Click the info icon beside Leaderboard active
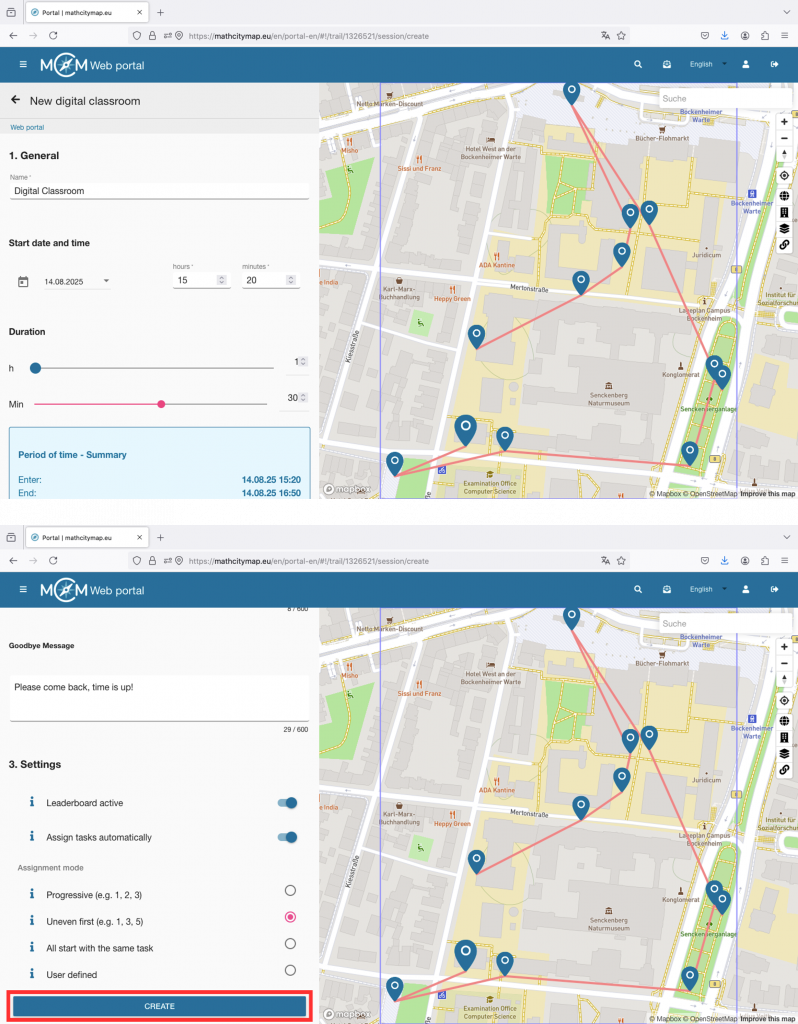This screenshot has width=798, height=1024. (x=31, y=802)
